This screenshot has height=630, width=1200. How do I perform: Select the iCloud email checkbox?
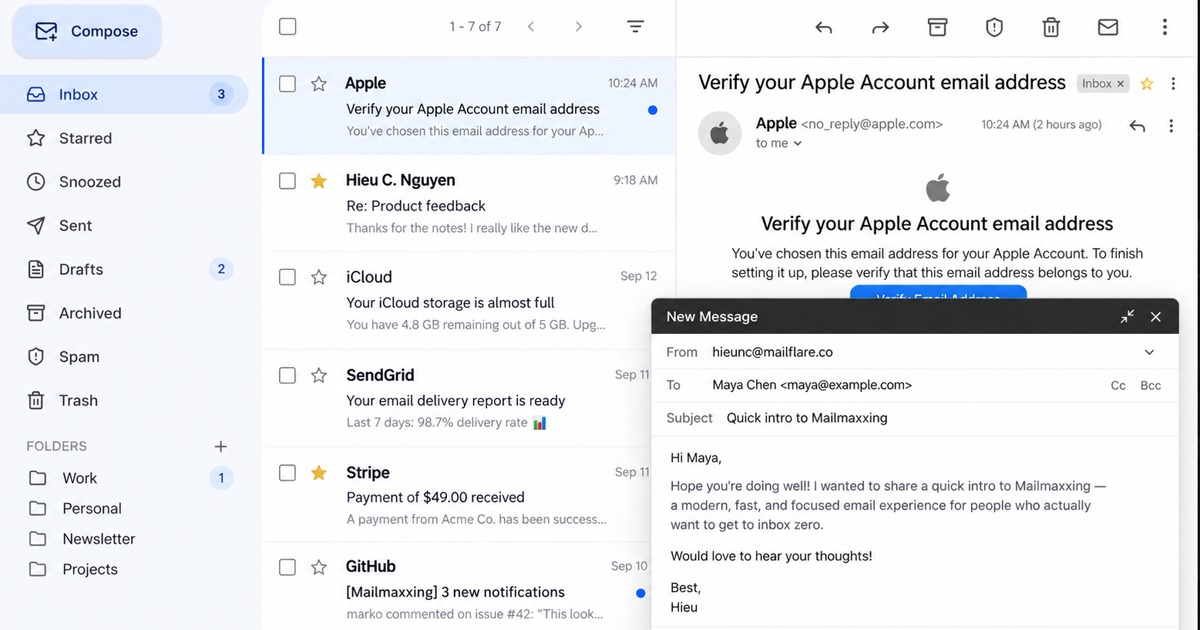(288, 278)
